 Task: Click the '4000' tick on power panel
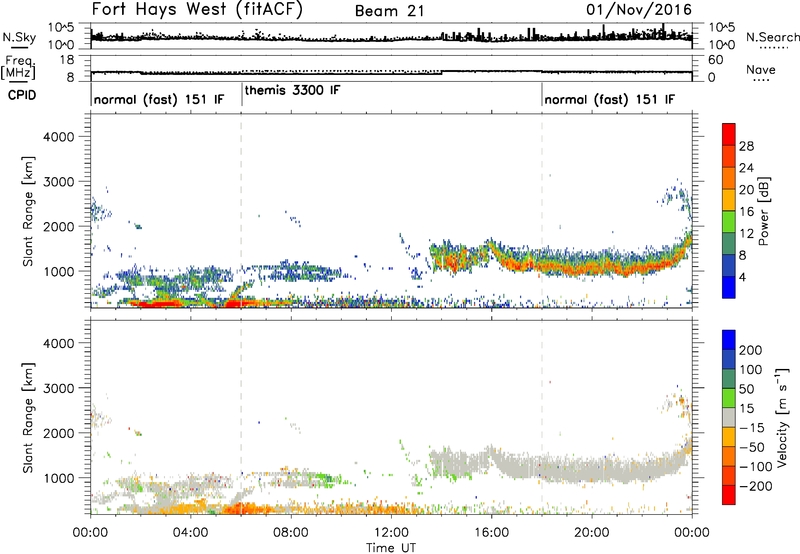[58, 137]
